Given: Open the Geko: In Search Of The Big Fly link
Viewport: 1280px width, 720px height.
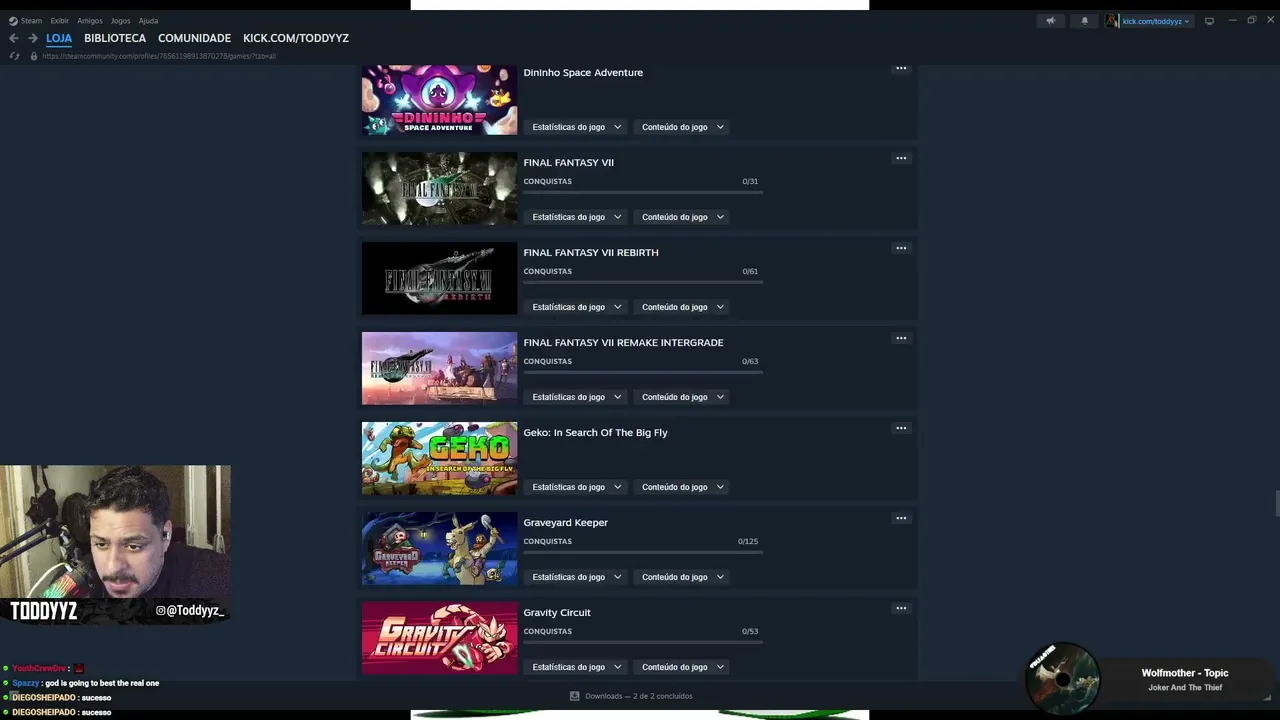Looking at the screenshot, I should pos(595,432).
